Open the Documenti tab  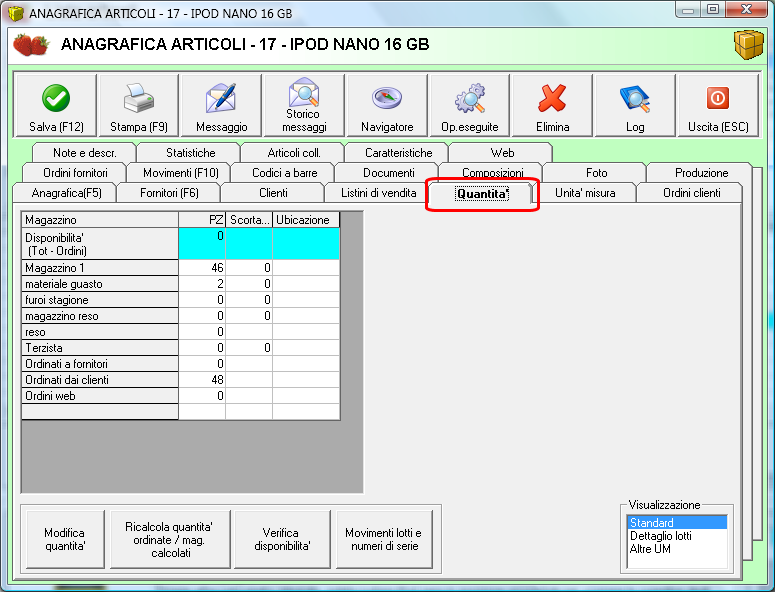coord(388,172)
